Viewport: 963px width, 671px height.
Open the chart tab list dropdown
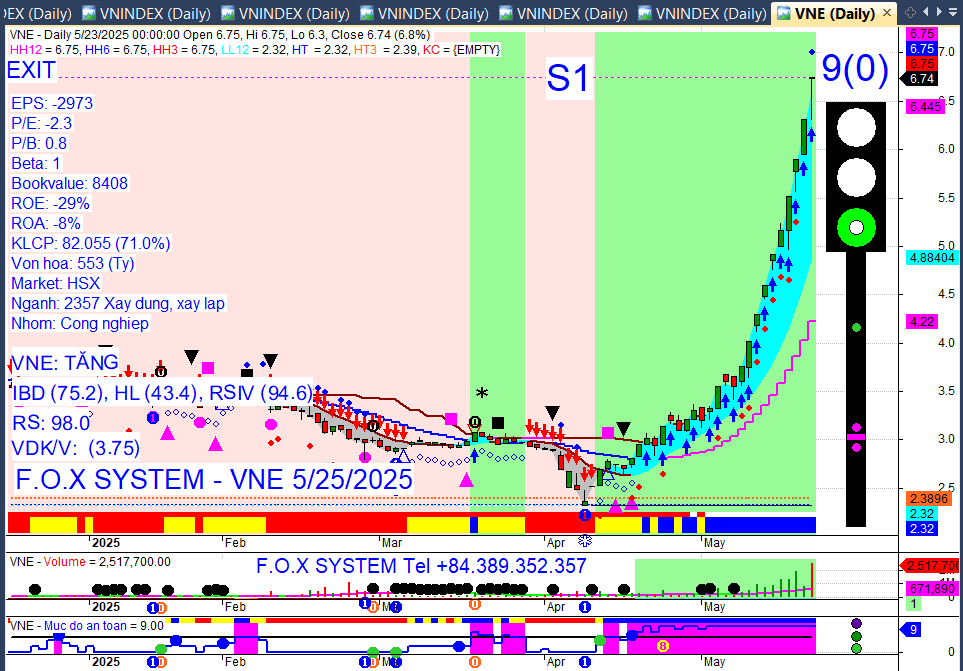[953, 12]
